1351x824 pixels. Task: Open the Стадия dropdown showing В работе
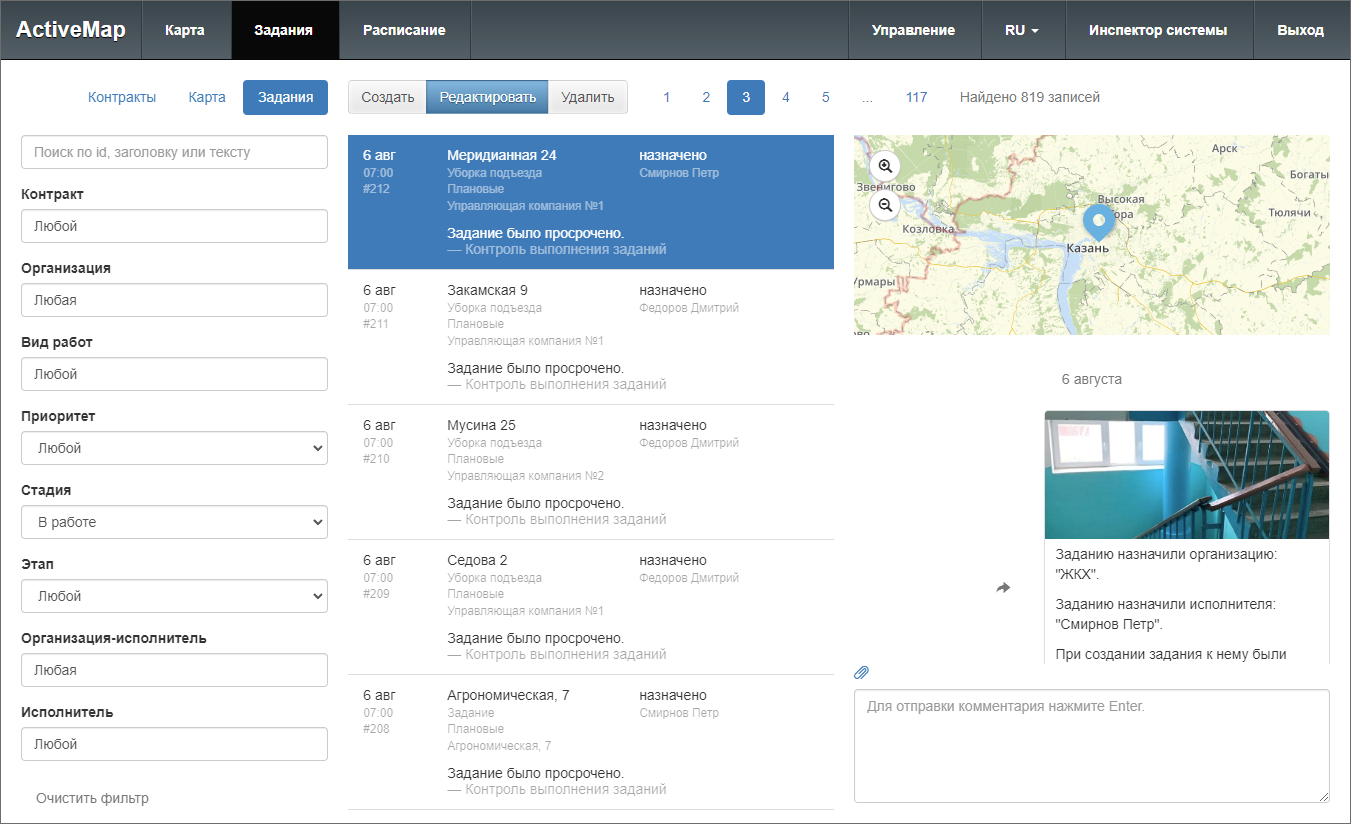pyautogui.click(x=174, y=522)
